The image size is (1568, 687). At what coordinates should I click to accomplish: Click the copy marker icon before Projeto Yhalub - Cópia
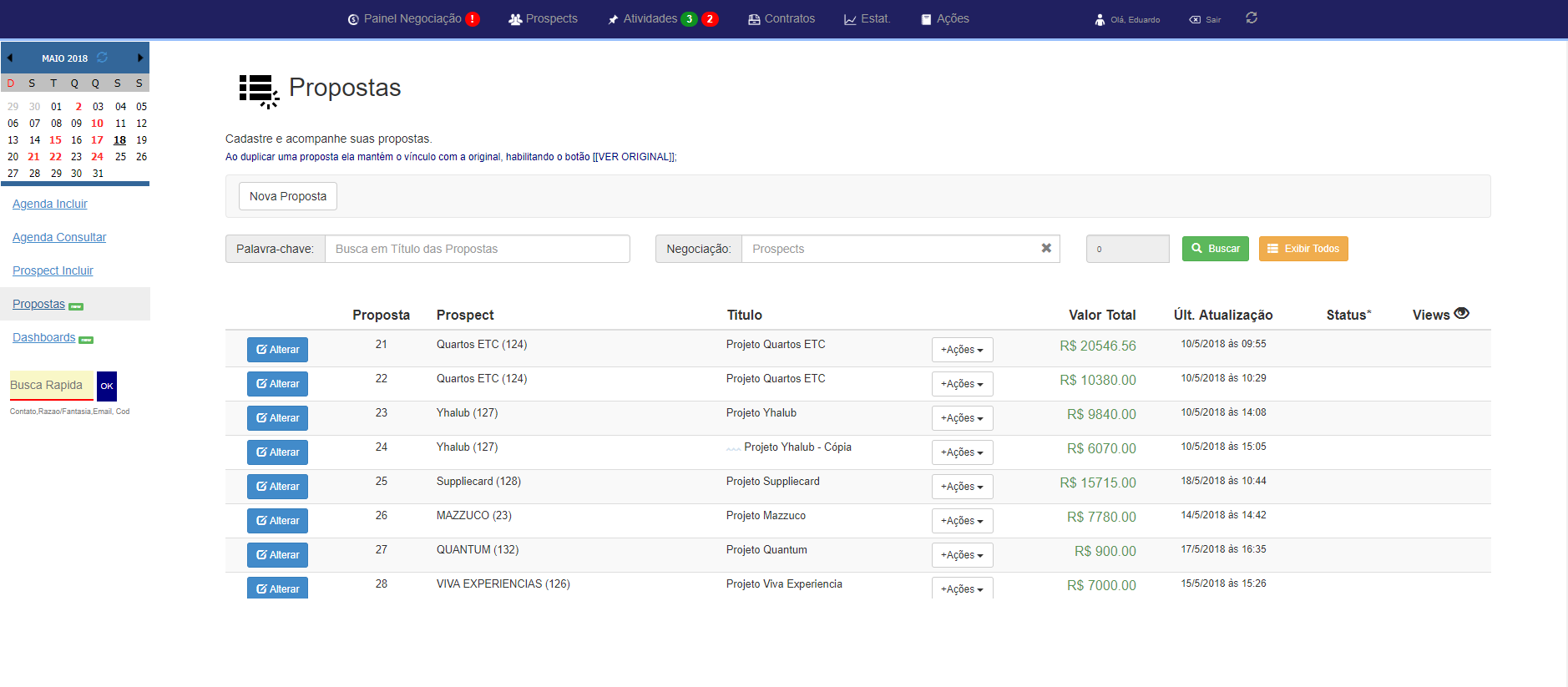733,448
